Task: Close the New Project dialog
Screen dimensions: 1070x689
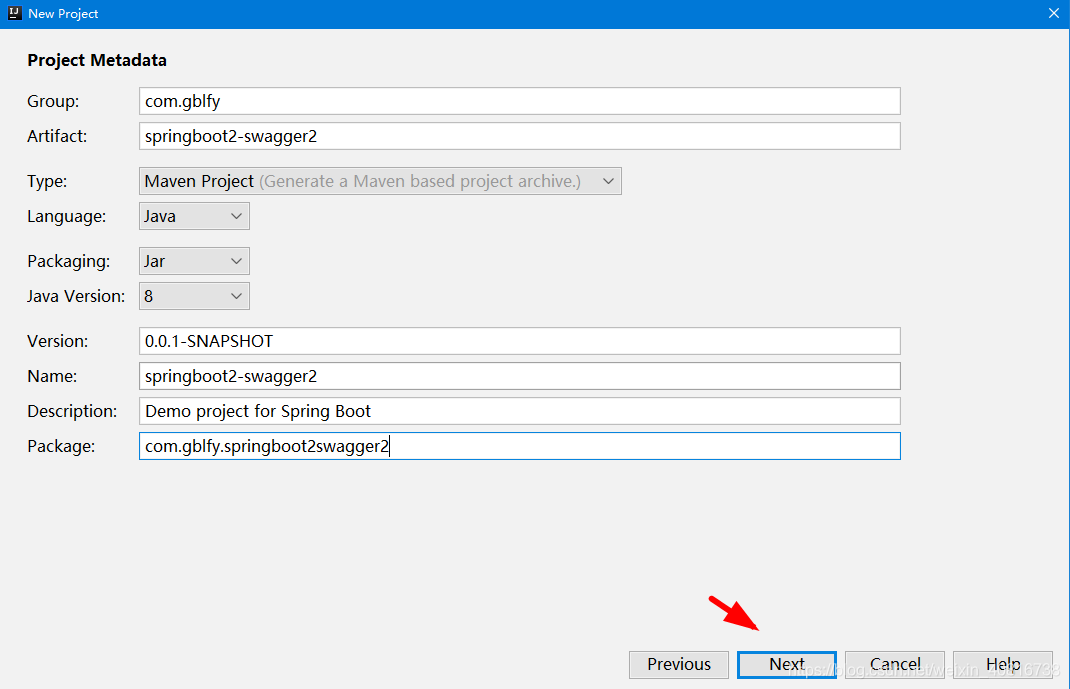Action: [1054, 14]
